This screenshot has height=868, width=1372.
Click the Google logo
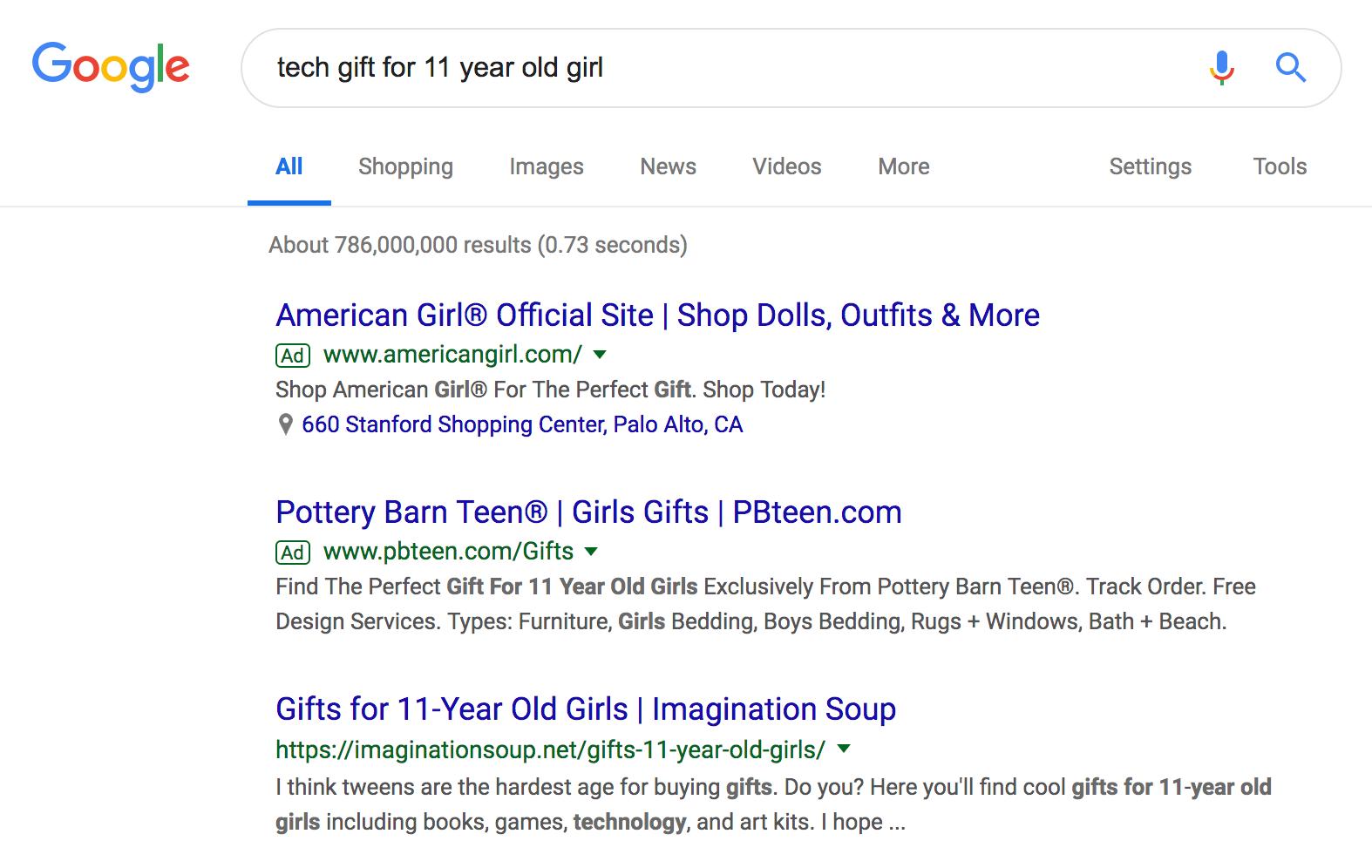[111, 67]
